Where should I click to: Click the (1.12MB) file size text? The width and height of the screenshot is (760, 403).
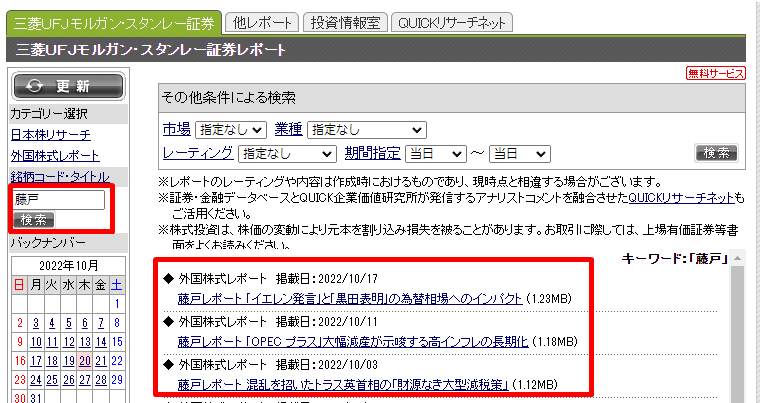[x=535, y=386]
